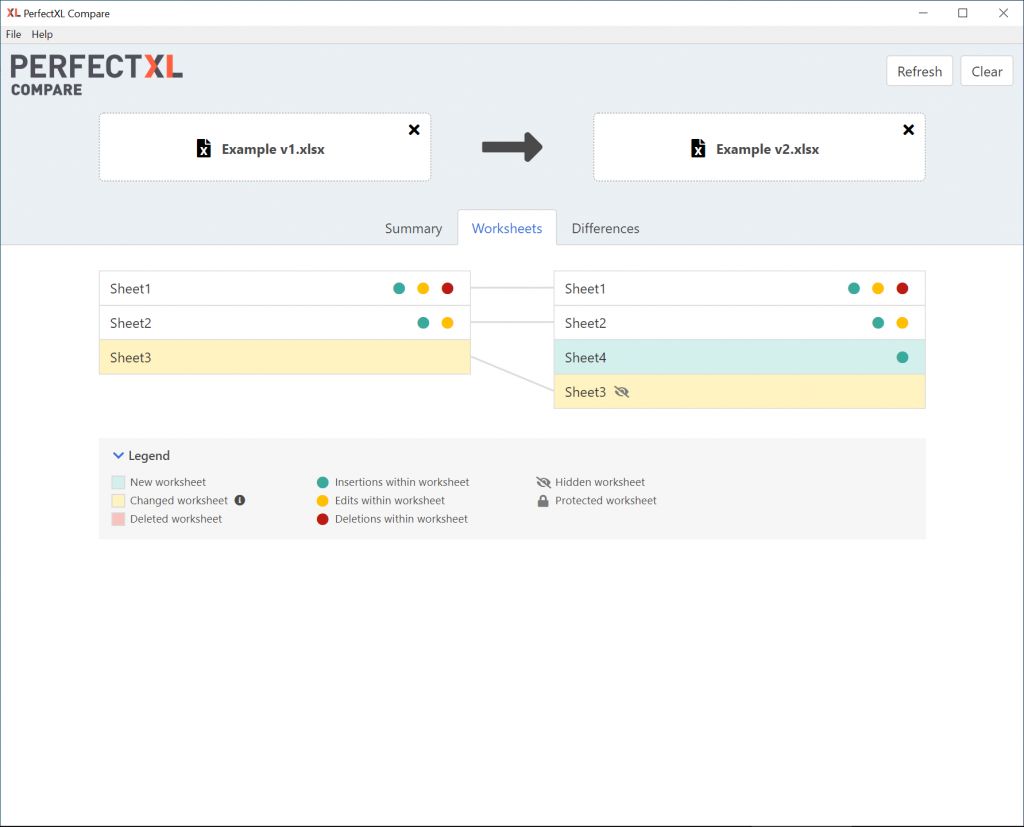Open the File menu

pos(13,34)
